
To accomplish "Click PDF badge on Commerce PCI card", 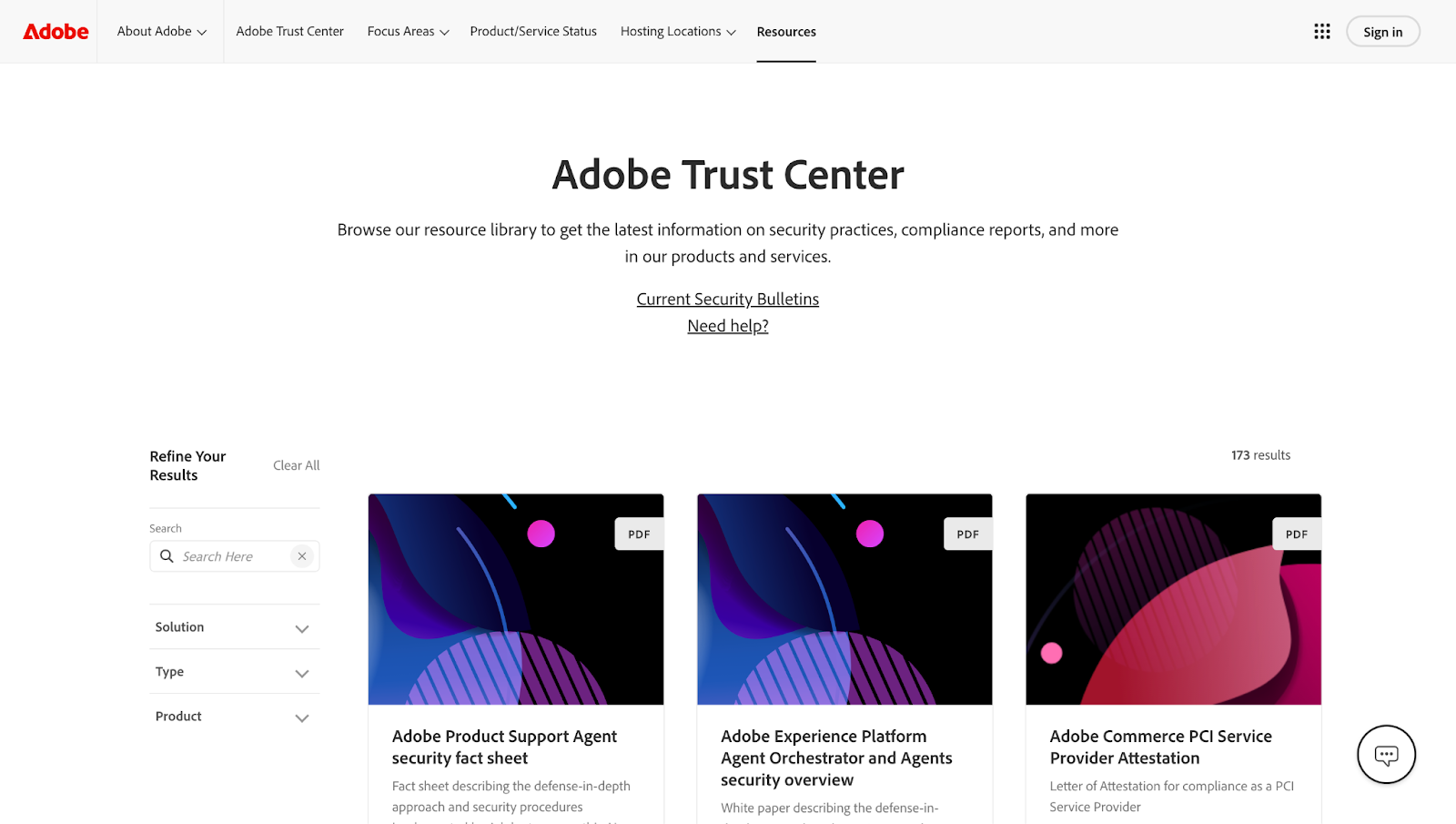I will 1297,534.
